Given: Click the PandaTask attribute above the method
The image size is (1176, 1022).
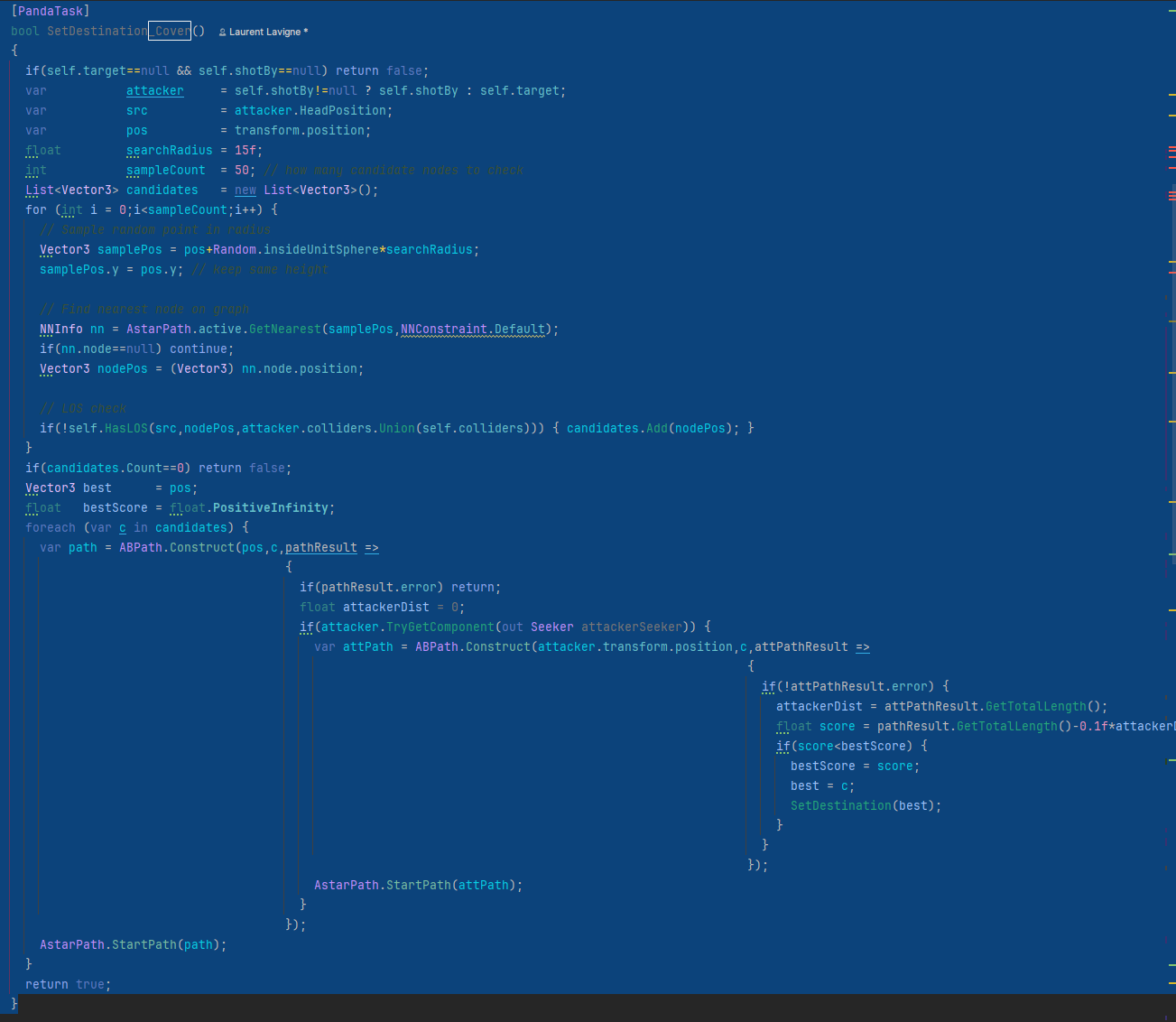Looking at the screenshot, I should 51,11.
